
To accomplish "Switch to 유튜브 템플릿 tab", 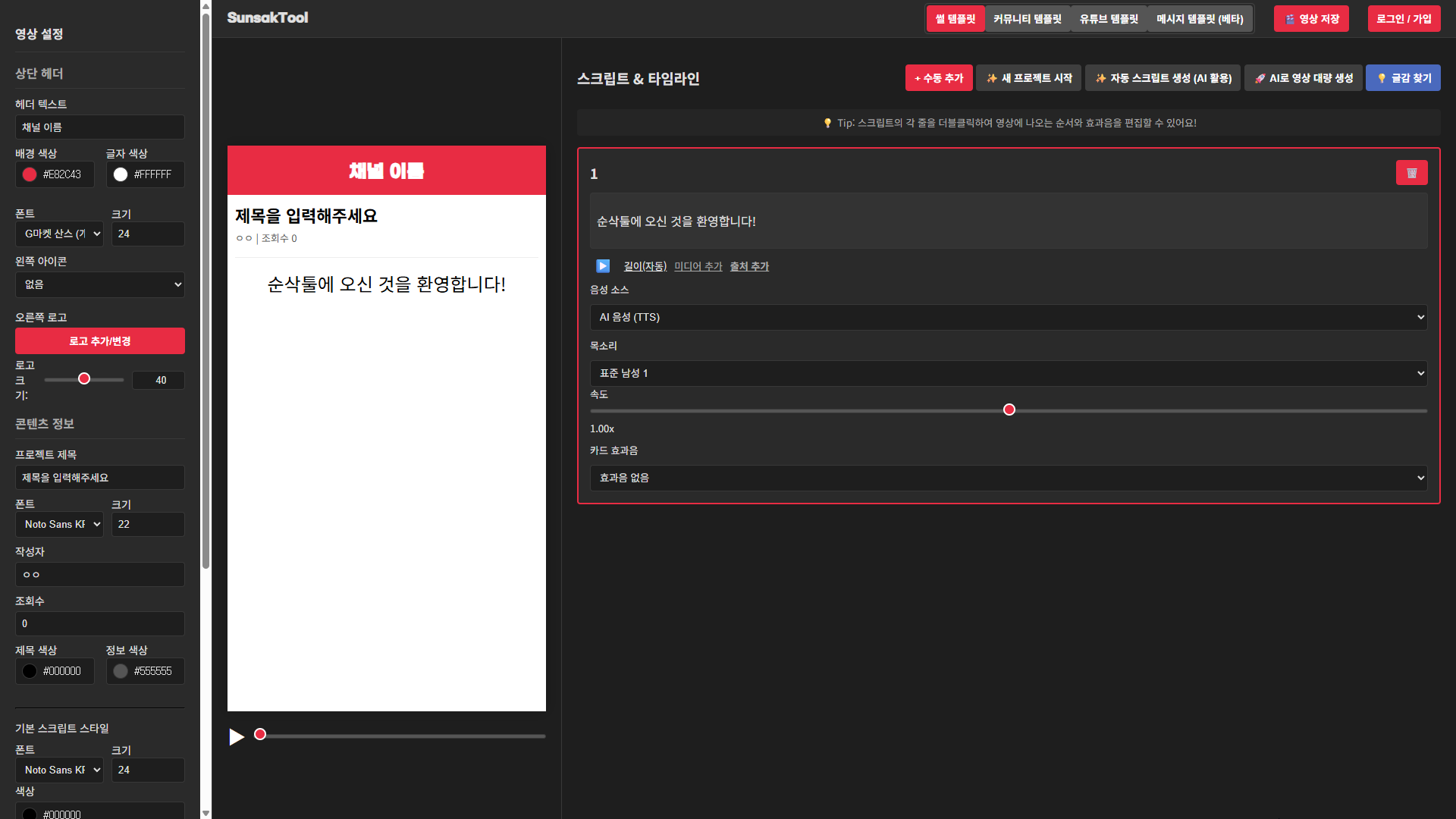I will pos(1109,19).
